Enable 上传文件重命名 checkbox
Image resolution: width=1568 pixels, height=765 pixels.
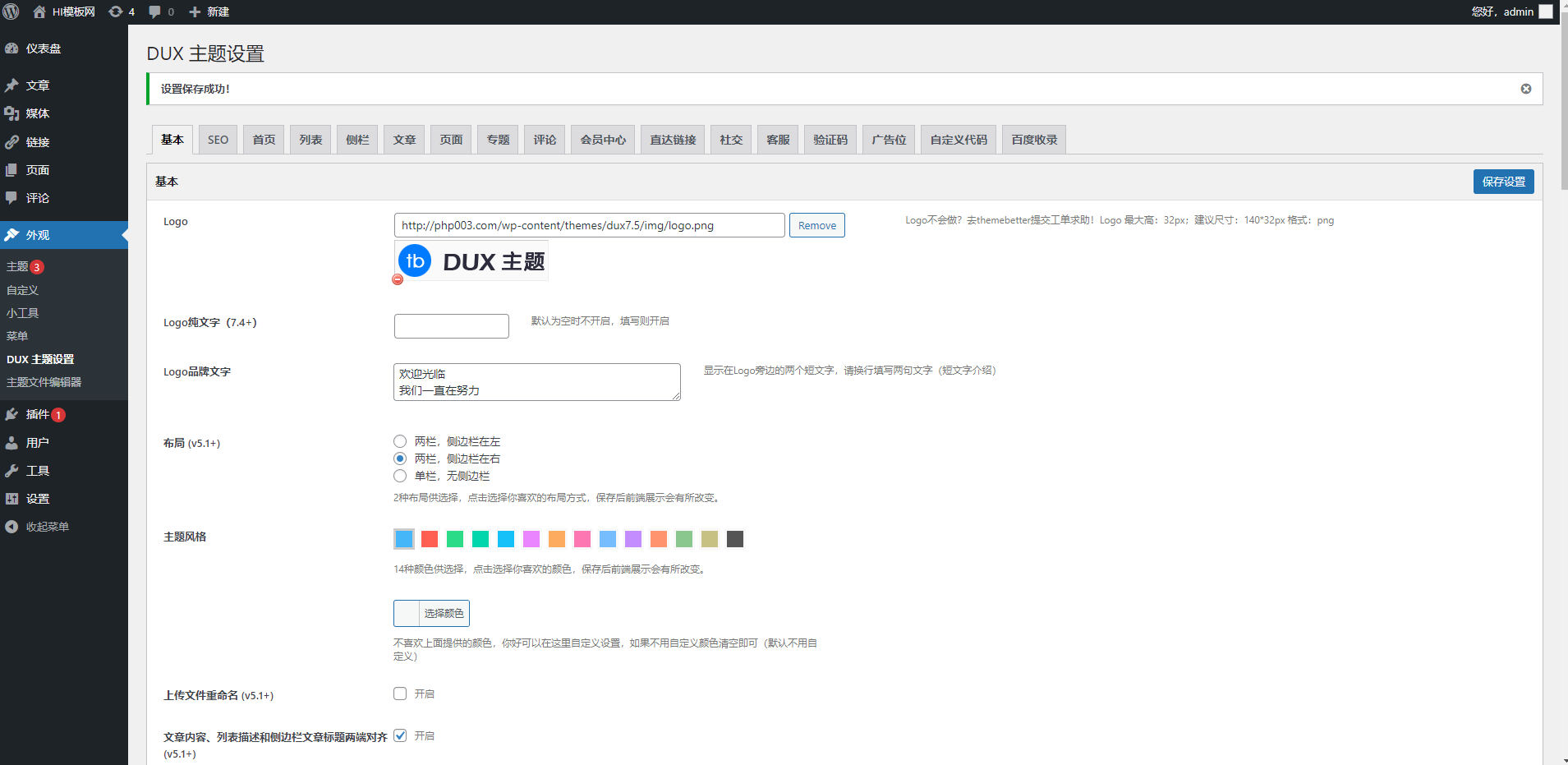[400, 694]
